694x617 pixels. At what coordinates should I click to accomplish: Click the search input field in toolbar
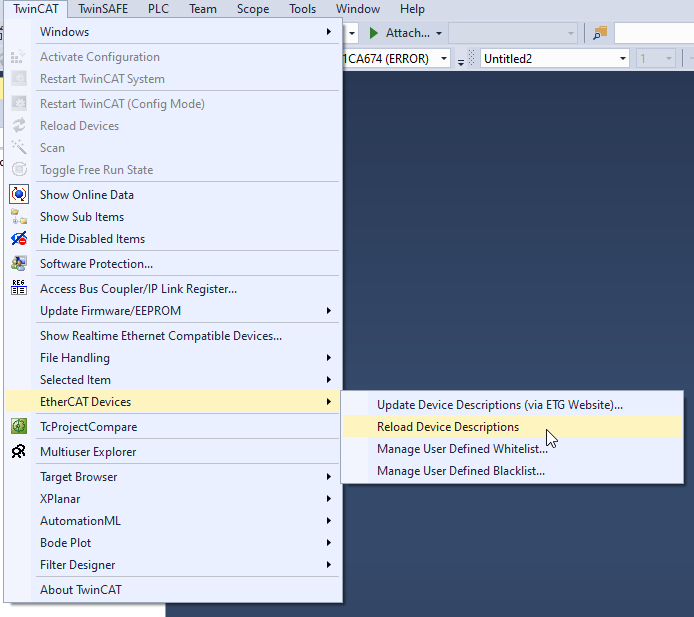coord(654,33)
